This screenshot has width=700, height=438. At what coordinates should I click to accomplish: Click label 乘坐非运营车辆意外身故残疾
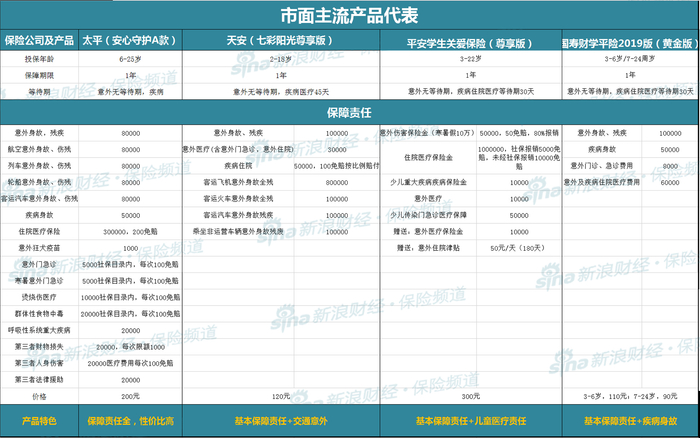click(238, 232)
